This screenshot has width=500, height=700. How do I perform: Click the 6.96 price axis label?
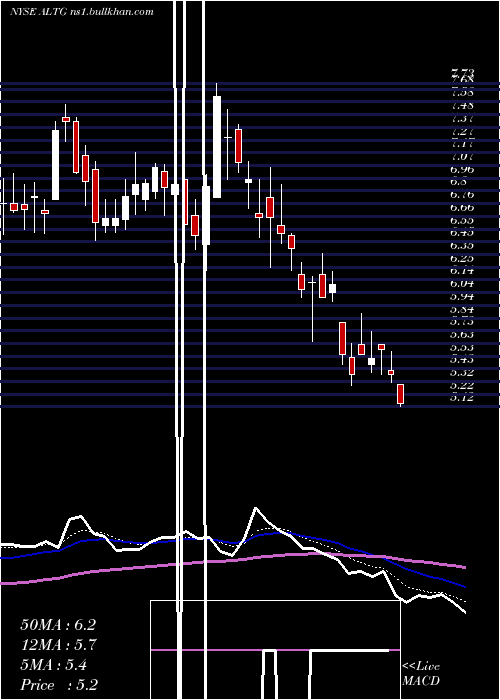462,169
